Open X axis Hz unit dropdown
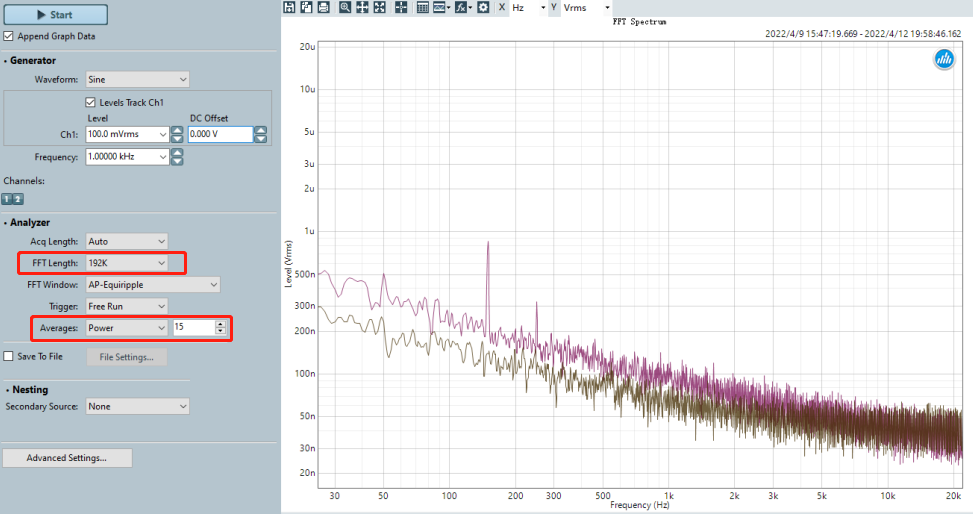 [x=528, y=8]
